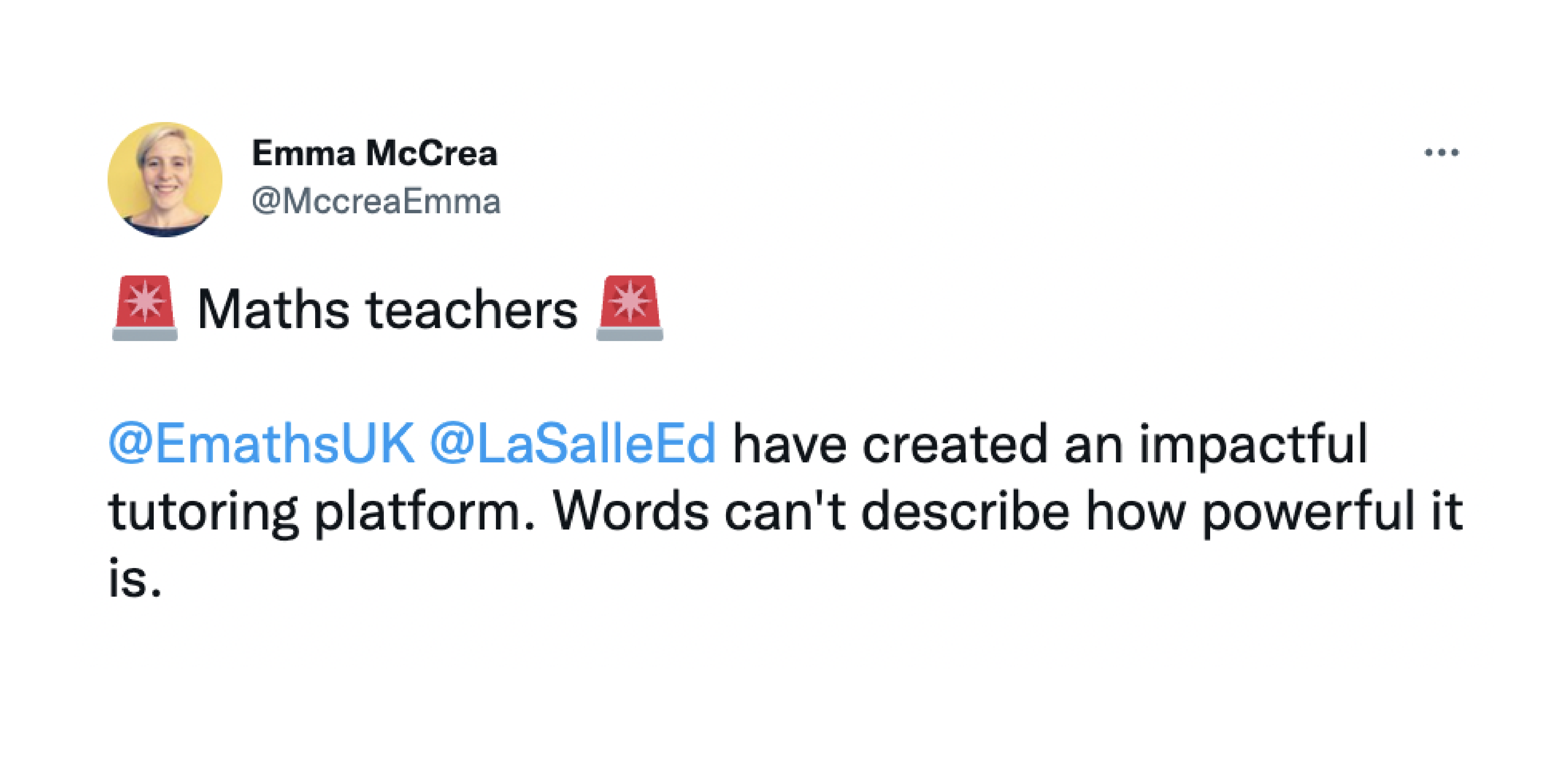Visit the @EmathsUK mention
Screen dimensions: 1568x763
262,444
